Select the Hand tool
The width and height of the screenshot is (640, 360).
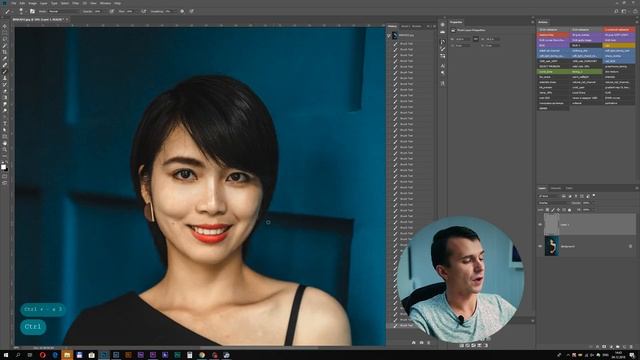pyautogui.click(x=4, y=143)
